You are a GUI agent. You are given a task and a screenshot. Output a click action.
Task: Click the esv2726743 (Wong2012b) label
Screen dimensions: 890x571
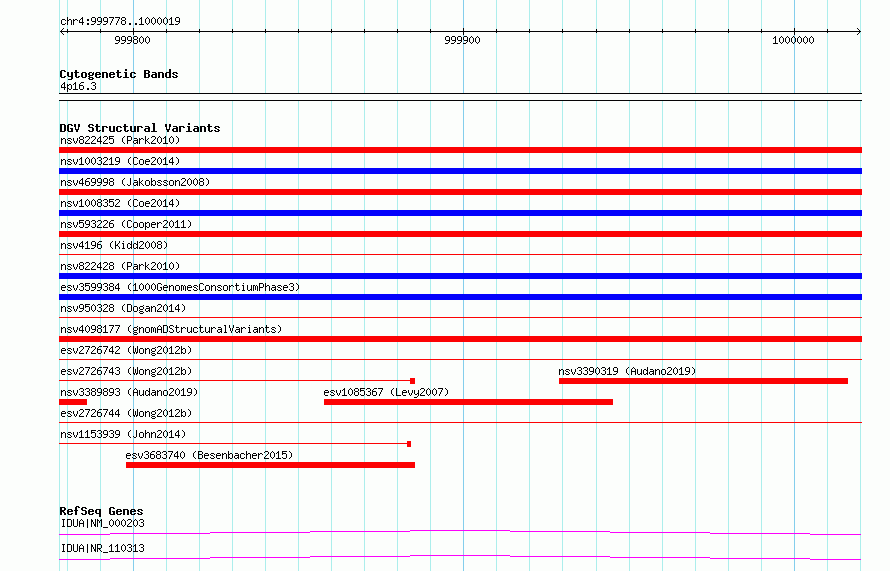(x=126, y=371)
